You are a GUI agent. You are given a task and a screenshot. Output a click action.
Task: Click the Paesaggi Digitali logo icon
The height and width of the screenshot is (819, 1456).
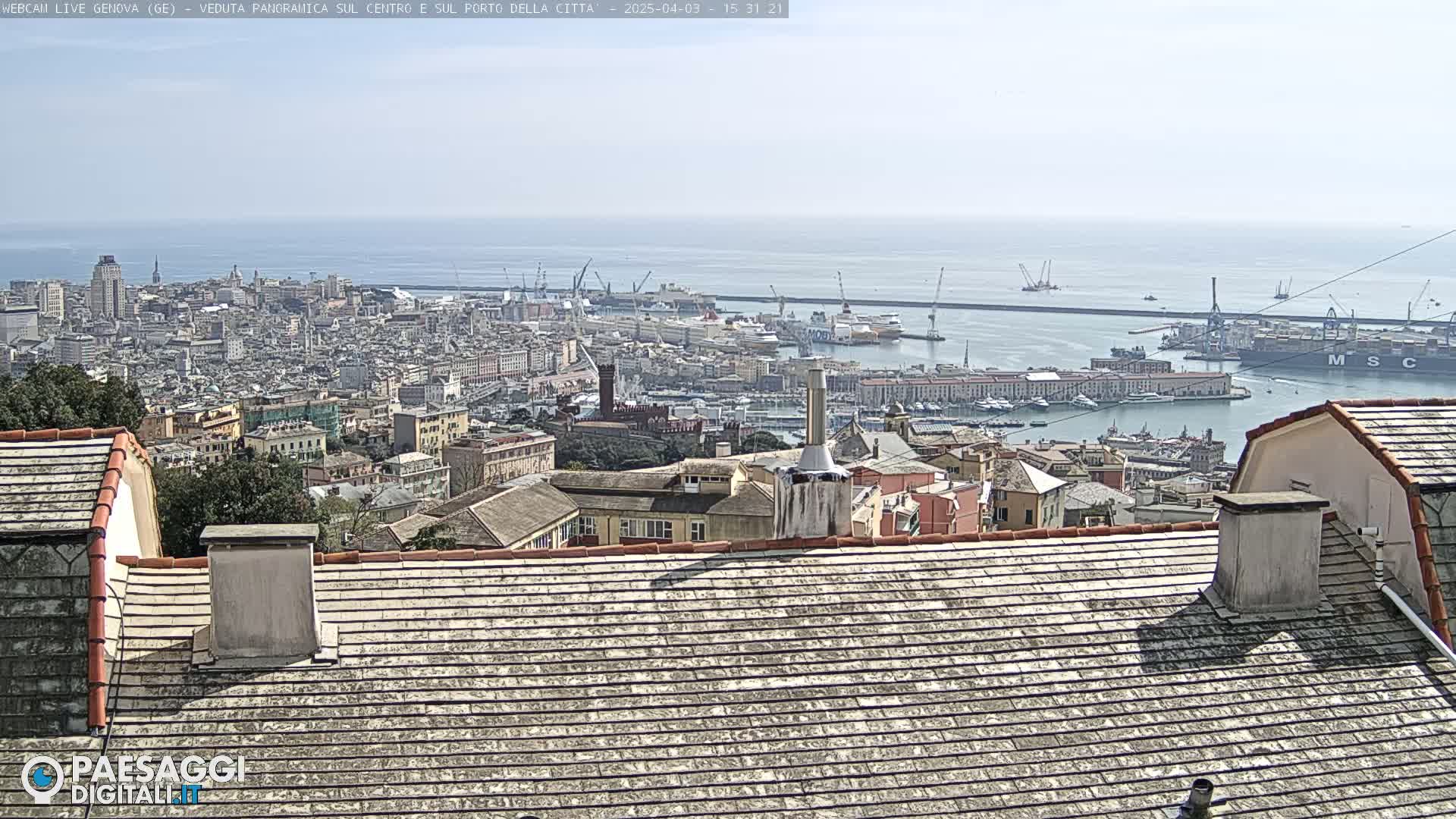point(43,779)
